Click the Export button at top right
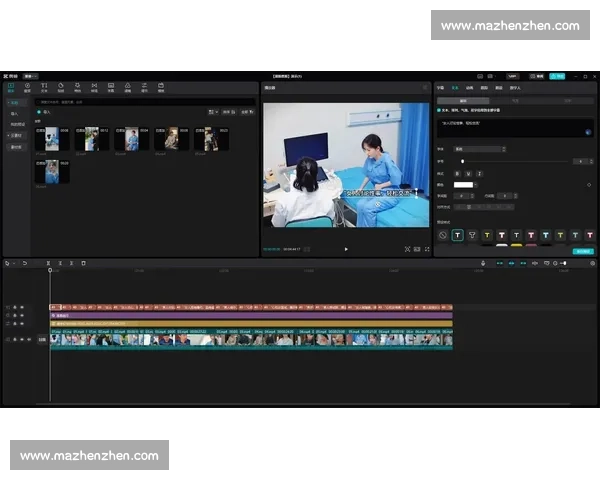This screenshot has width=600, height=480. coord(557,75)
